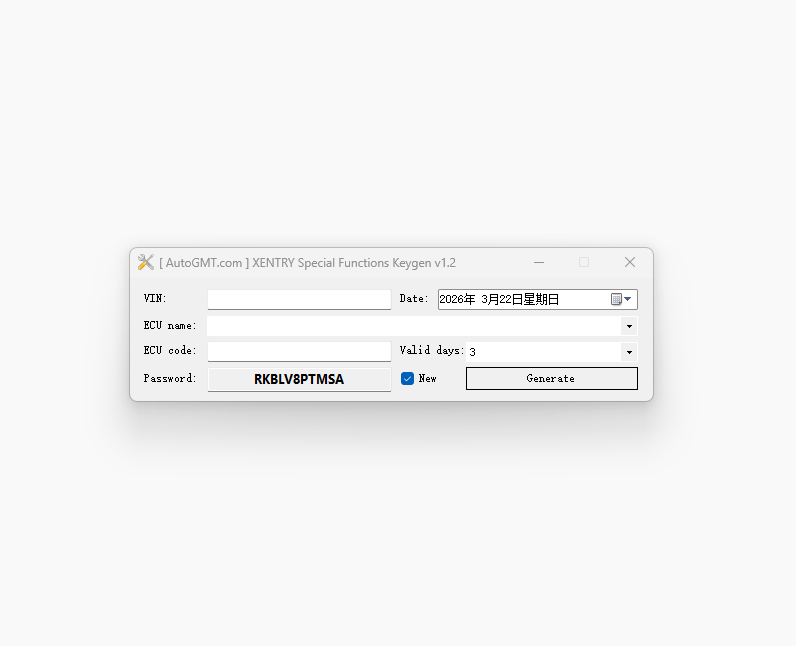This screenshot has height=646, width=796.
Task: Expand the ECU name dropdown arrow
Action: click(629, 326)
